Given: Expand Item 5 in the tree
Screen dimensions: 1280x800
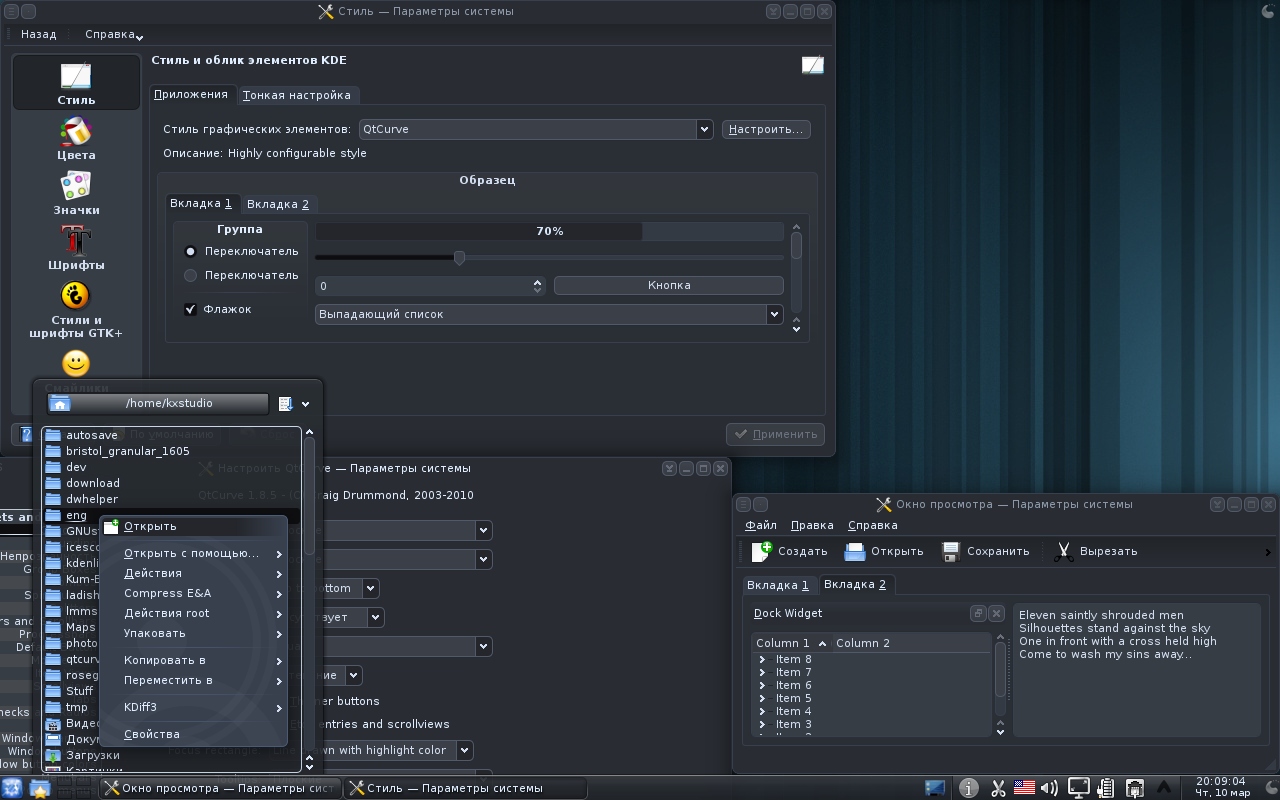Looking at the screenshot, I should pos(762,698).
